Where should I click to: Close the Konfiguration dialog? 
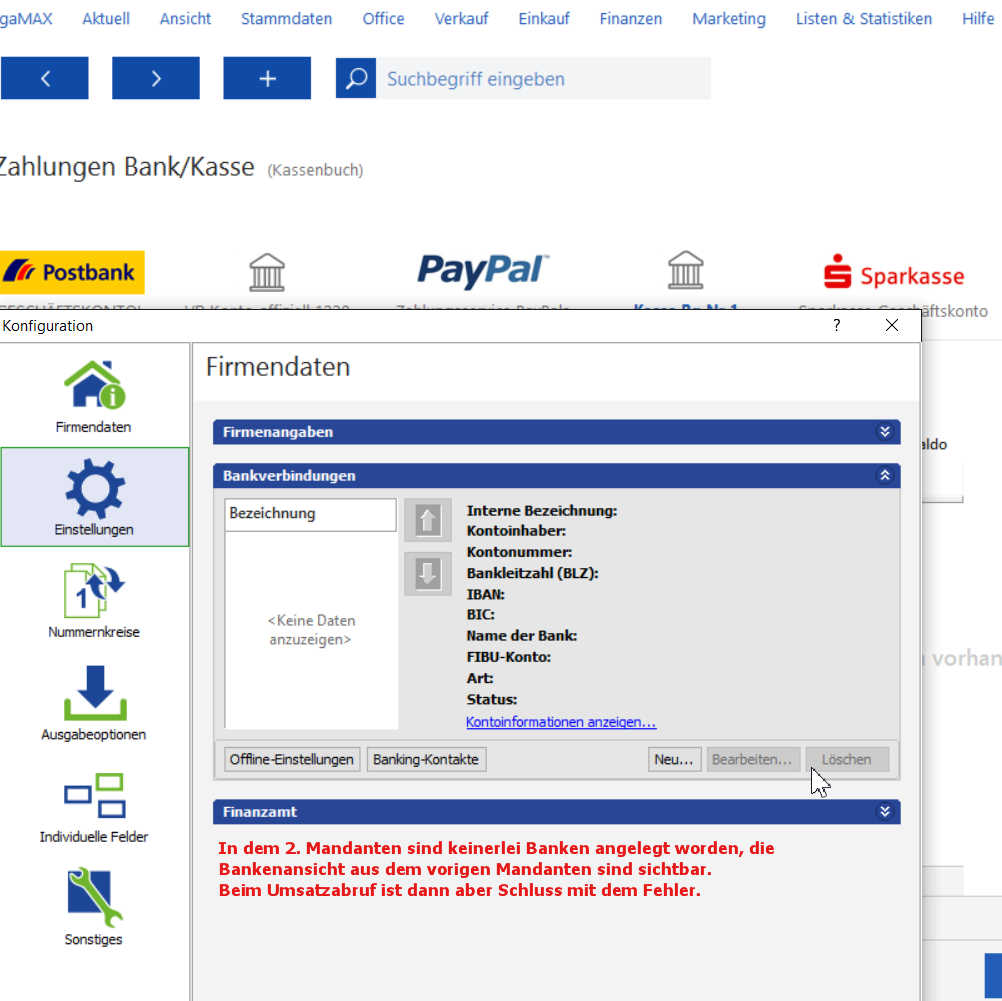[x=892, y=325]
